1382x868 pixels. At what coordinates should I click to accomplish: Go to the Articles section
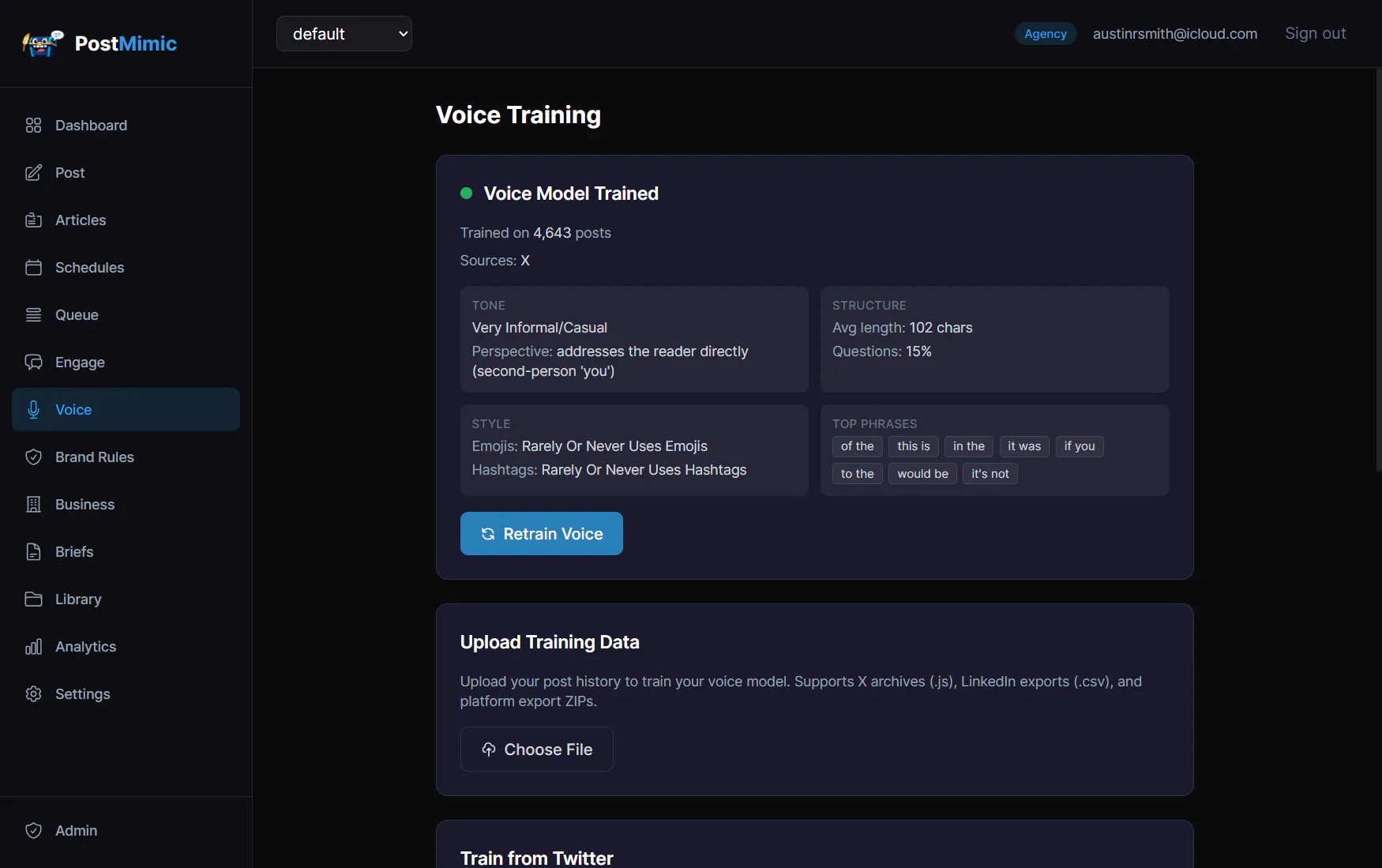coord(126,220)
